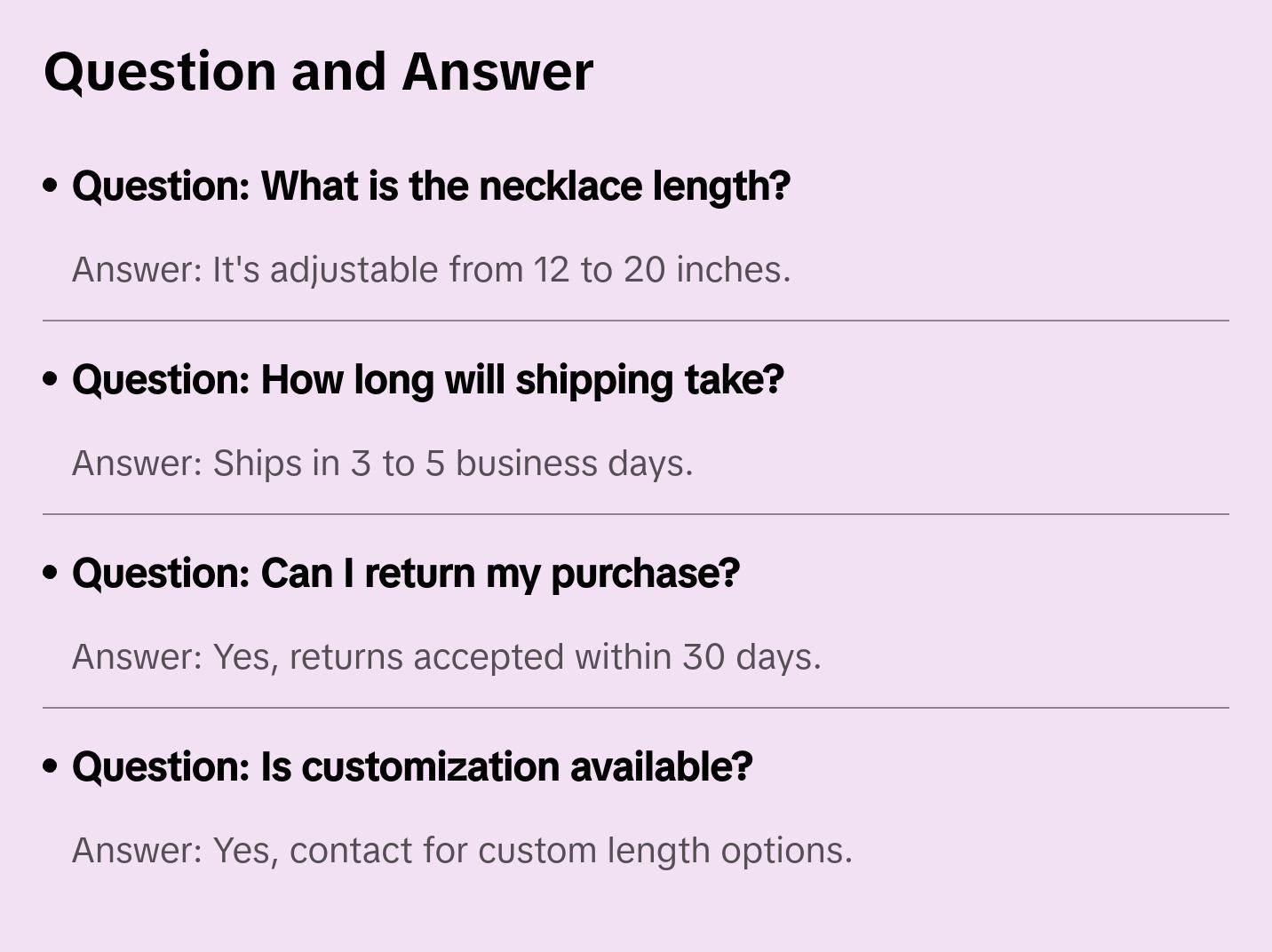Click the divider line below the shipping answer

click(x=635, y=514)
